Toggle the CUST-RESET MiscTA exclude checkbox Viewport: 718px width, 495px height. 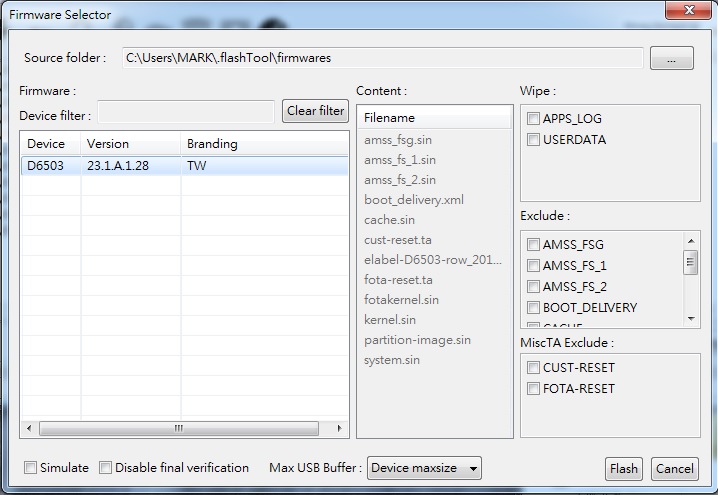[x=533, y=368]
